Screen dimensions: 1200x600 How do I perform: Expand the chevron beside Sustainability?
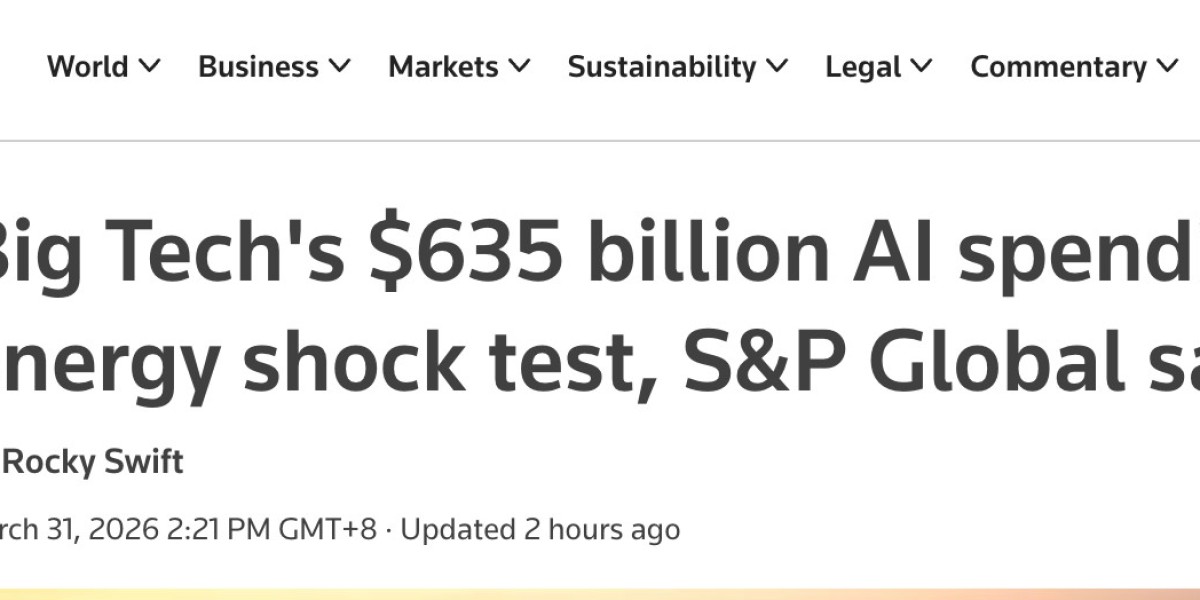(778, 67)
